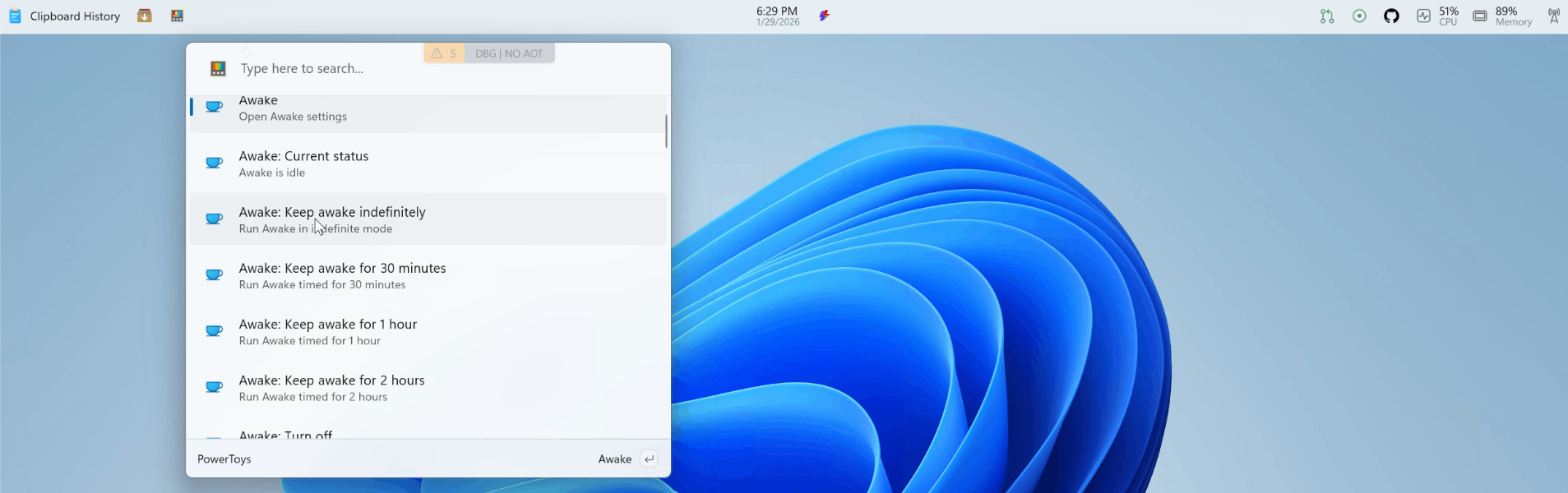Click the network antenna icon

click(1553, 16)
